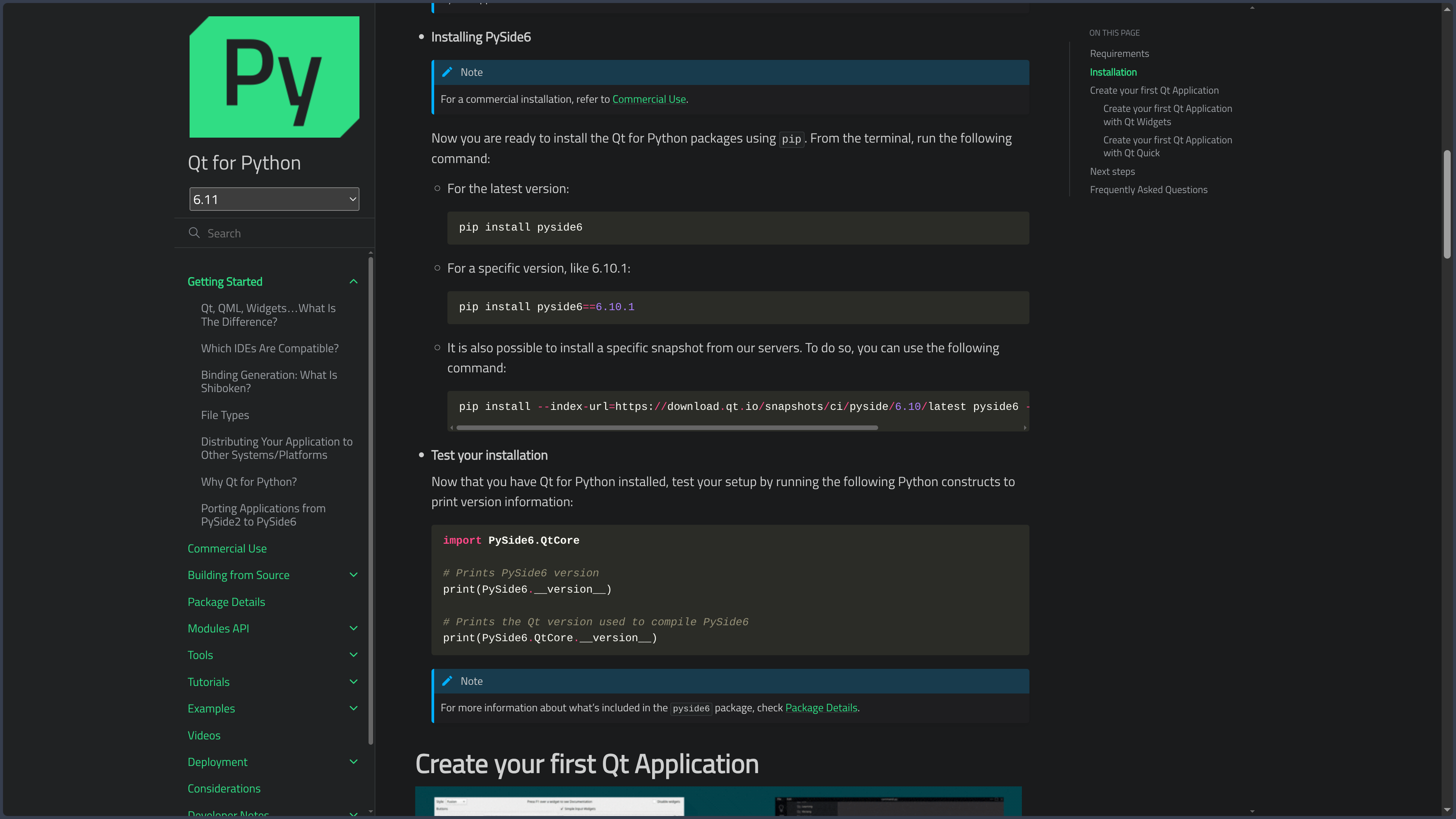1456x819 pixels.
Task: Click the pencil icon in the first Note
Action: point(447,72)
